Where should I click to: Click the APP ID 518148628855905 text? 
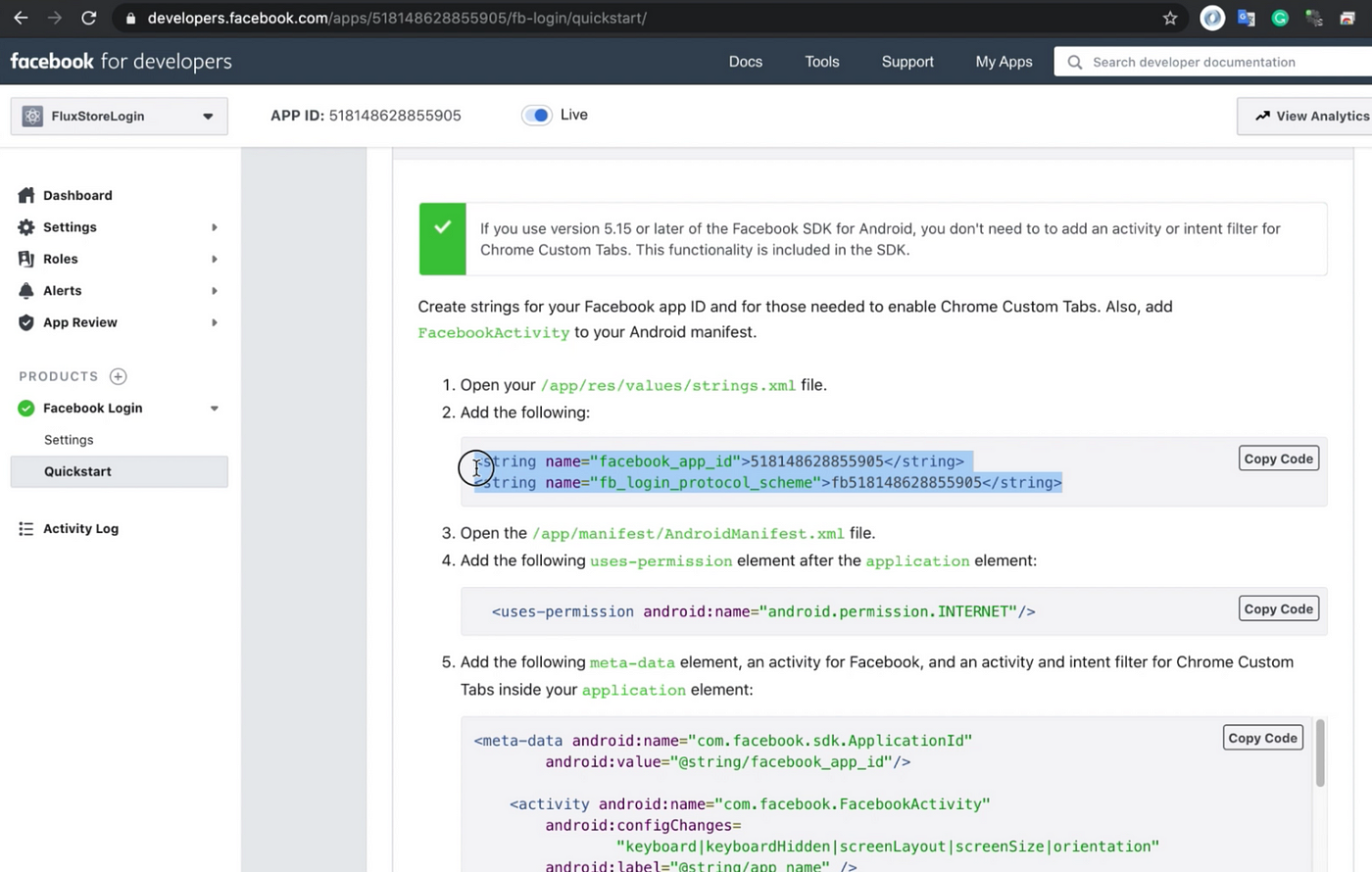[x=366, y=115]
